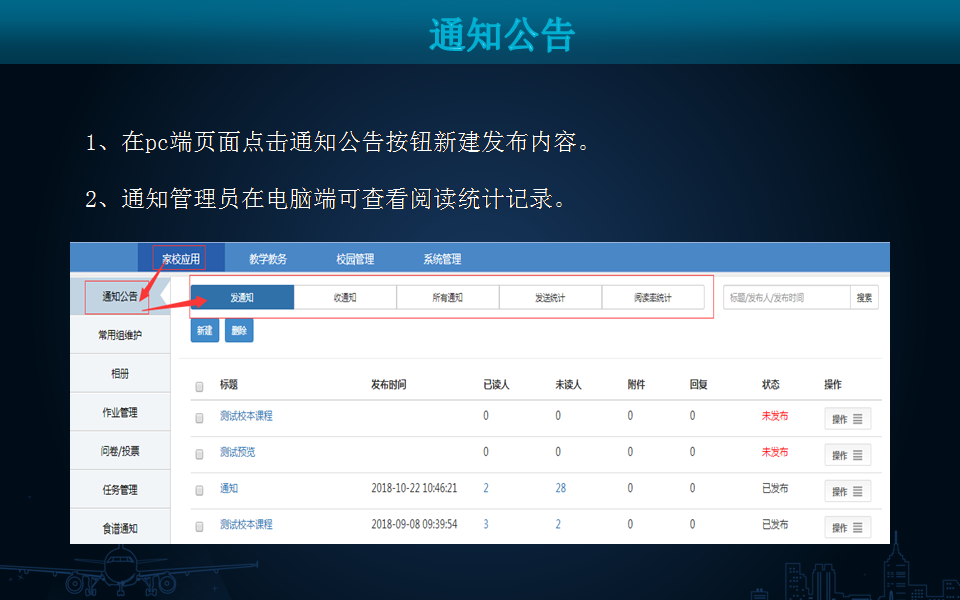
Task: Open the 通知 title link
Action: (x=229, y=488)
